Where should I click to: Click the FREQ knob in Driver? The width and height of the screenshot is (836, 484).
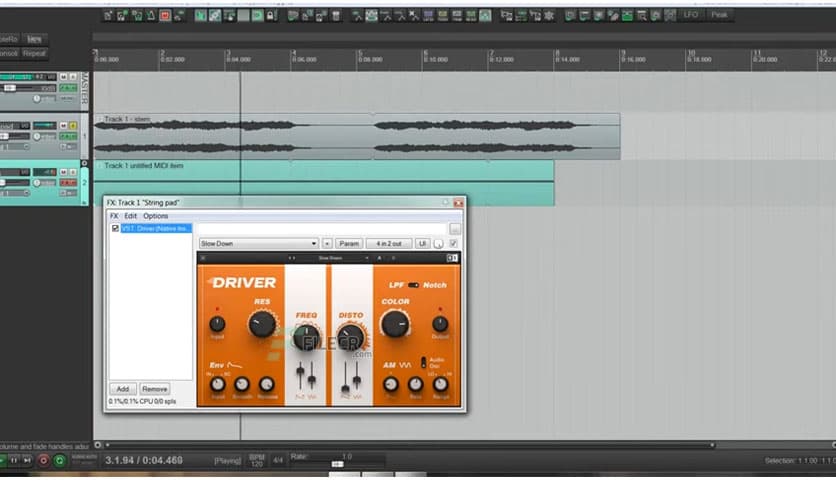point(307,337)
